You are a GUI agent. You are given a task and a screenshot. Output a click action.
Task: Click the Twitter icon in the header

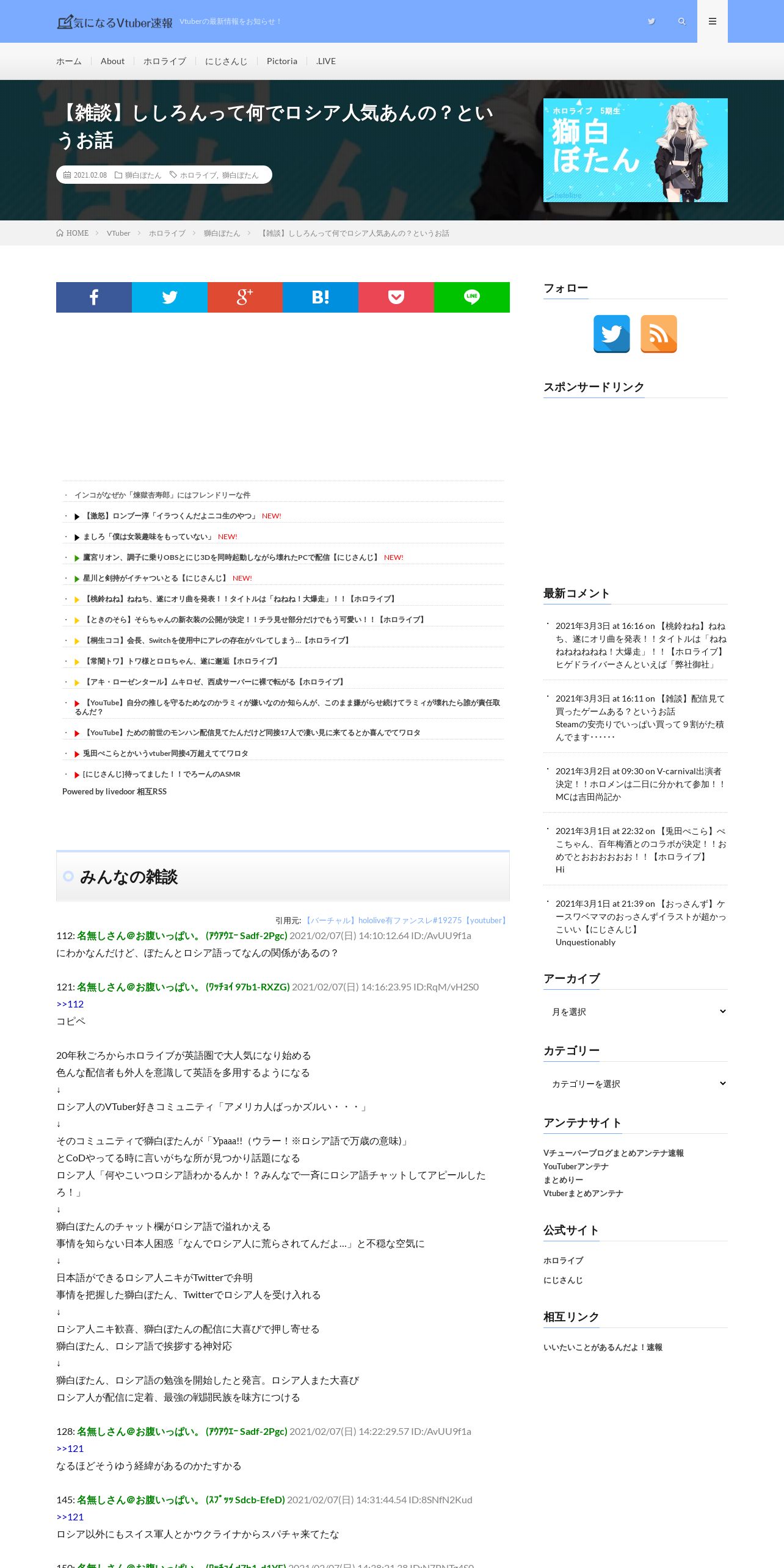tap(652, 21)
